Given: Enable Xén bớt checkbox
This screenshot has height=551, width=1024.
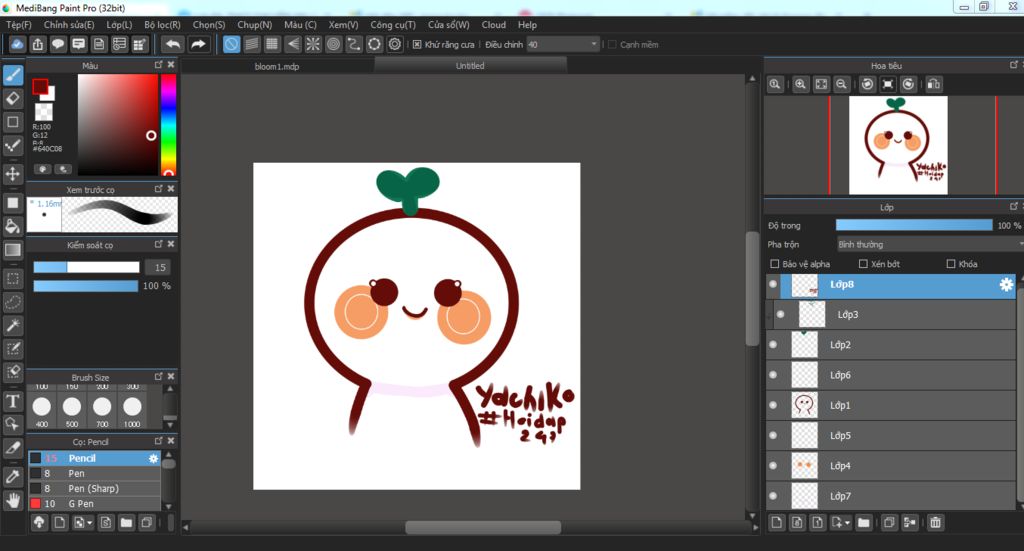Looking at the screenshot, I should pyautogui.click(x=863, y=264).
